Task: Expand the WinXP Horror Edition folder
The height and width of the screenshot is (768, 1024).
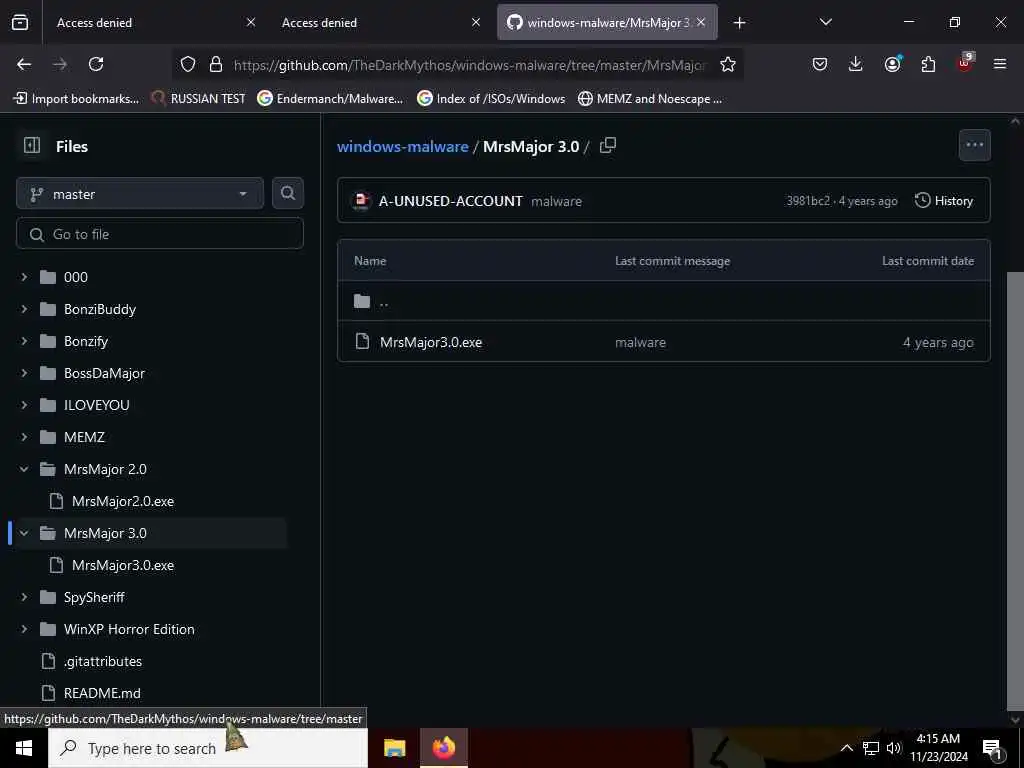Action: (x=24, y=629)
